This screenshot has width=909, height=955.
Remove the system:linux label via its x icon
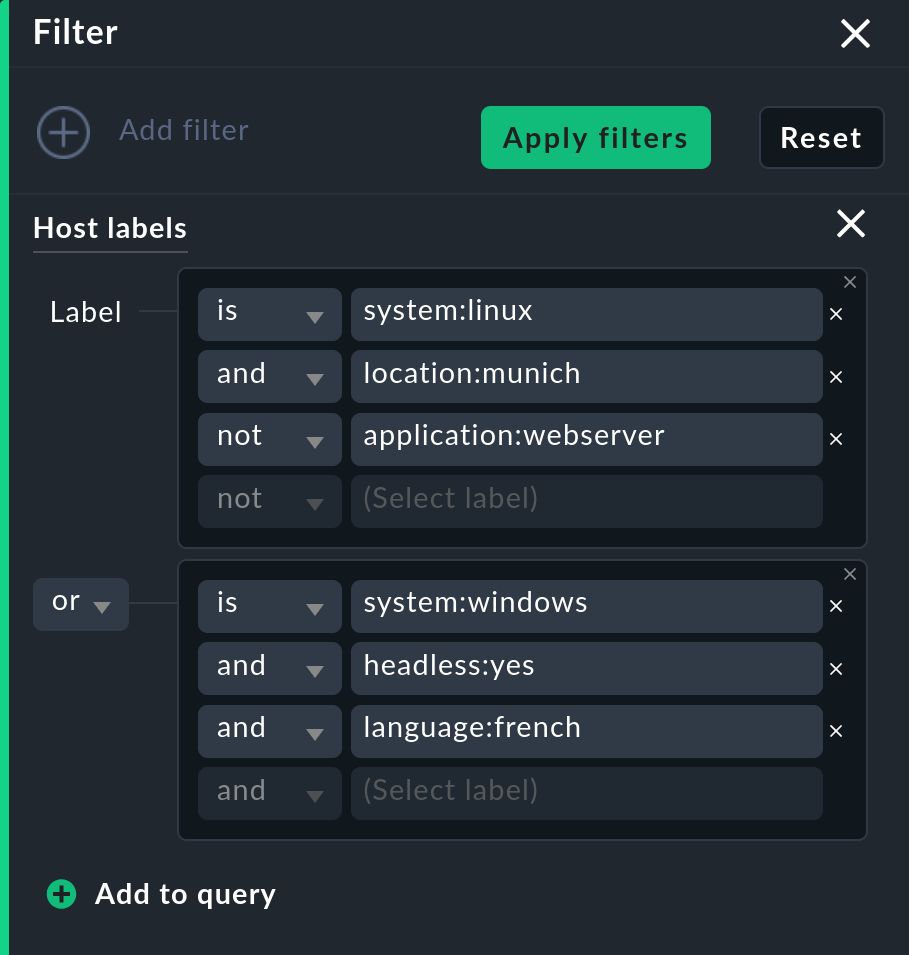click(836, 314)
